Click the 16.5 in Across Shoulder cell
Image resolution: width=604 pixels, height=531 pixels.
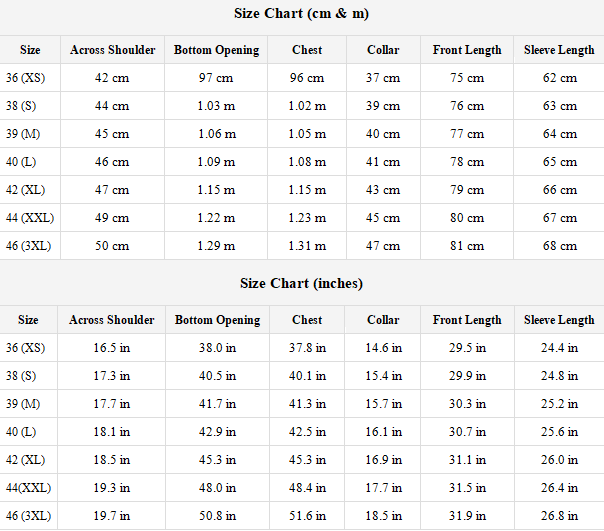(x=112, y=348)
